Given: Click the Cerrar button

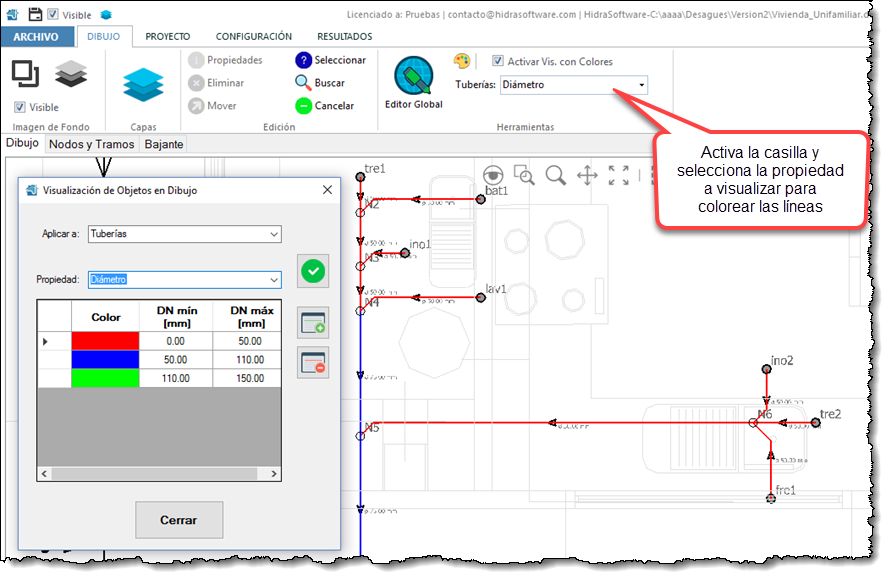Looking at the screenshot, I should 179,520.
